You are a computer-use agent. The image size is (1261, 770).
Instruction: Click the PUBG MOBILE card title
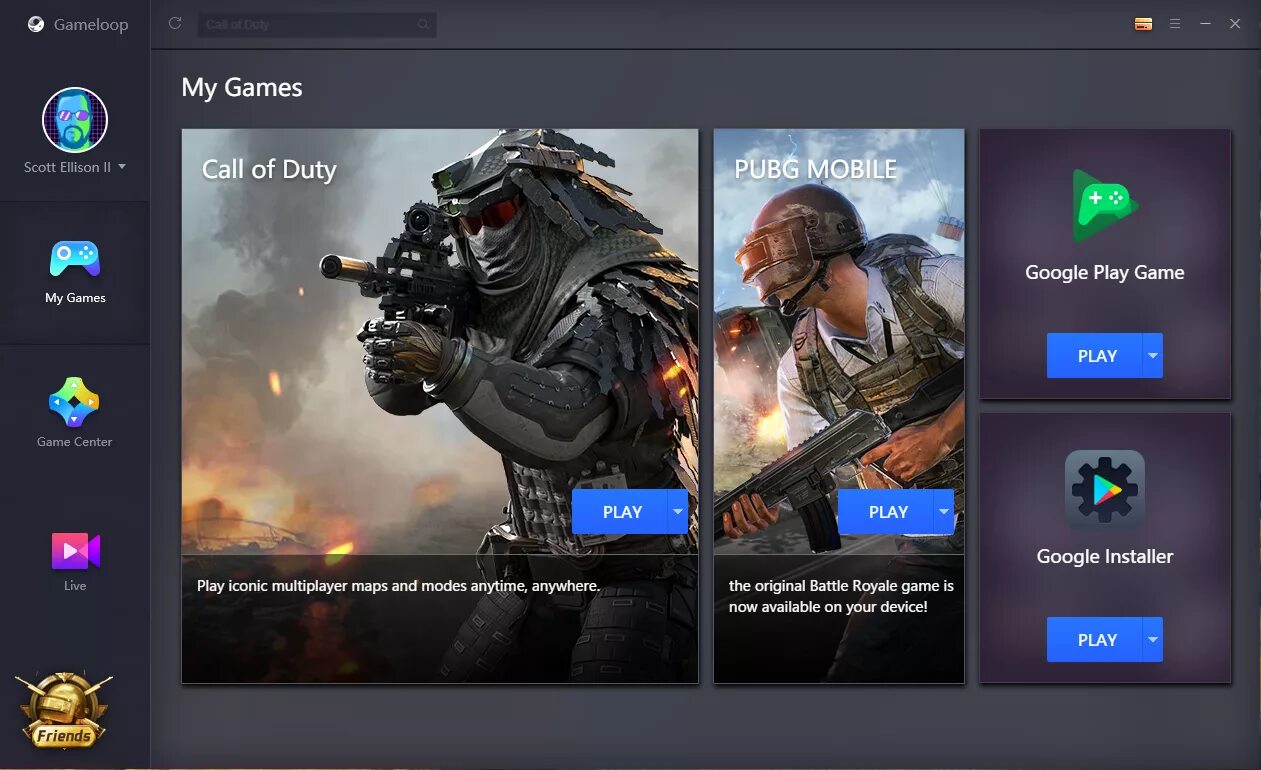815,170
